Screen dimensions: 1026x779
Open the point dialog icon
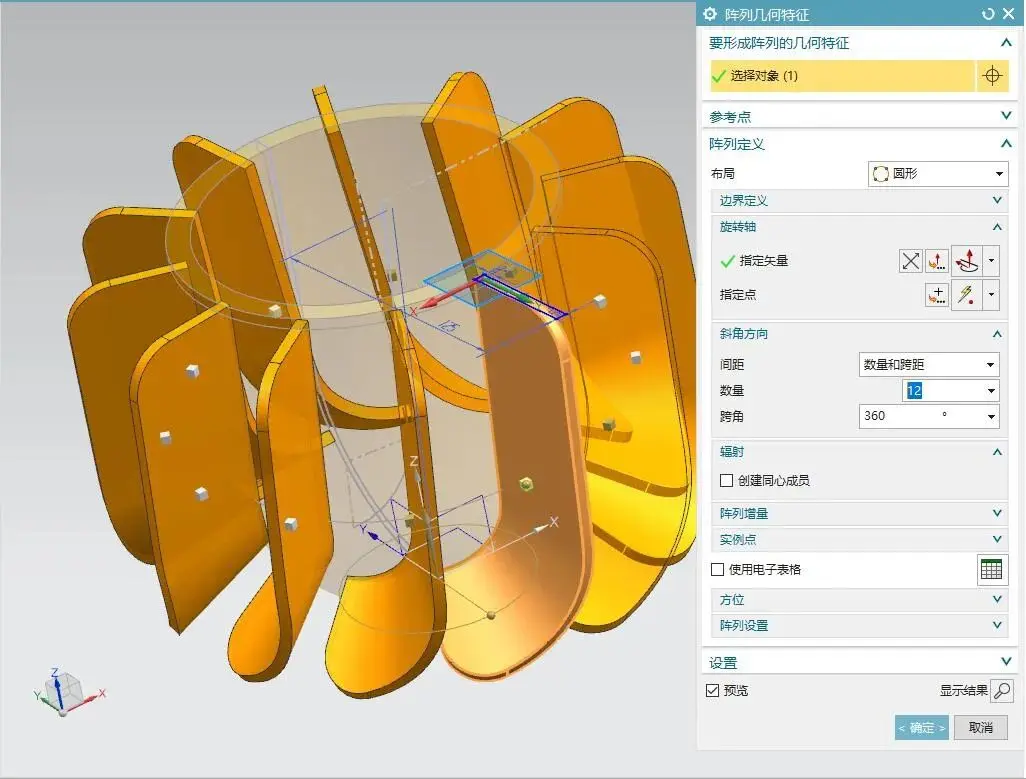click(937, 295)
